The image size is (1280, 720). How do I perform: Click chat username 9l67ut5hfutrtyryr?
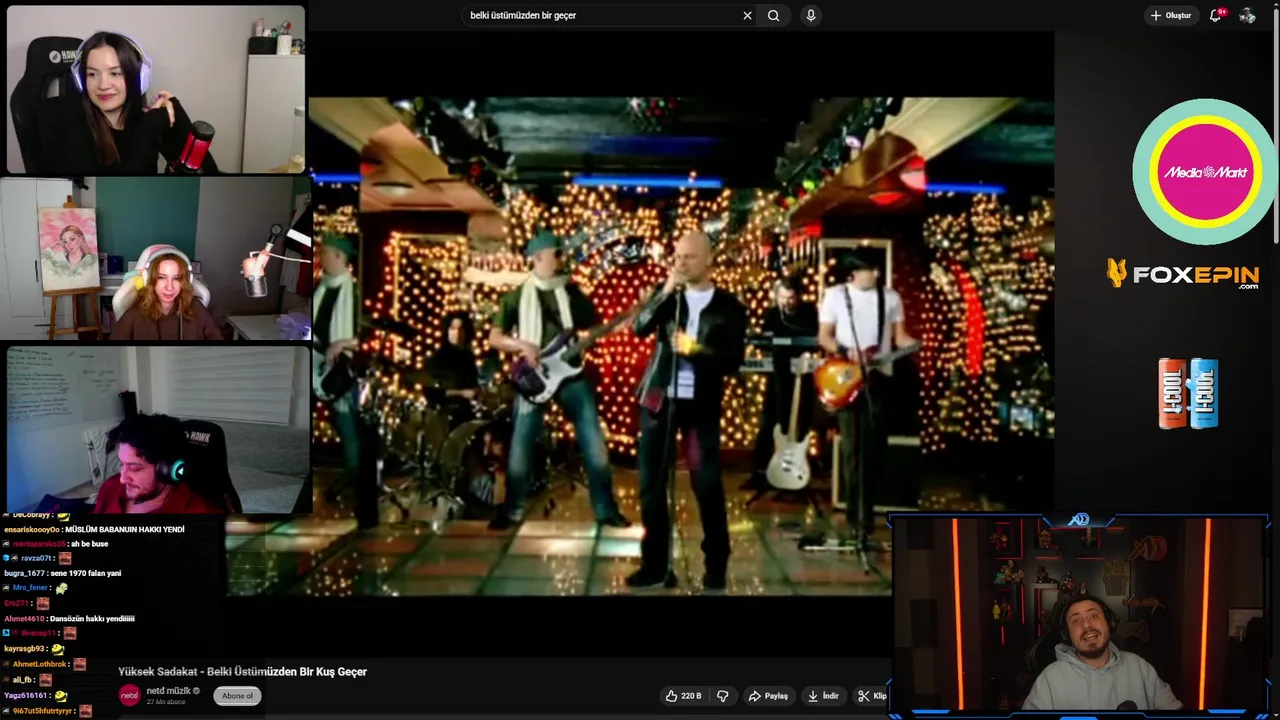point(42,711)
